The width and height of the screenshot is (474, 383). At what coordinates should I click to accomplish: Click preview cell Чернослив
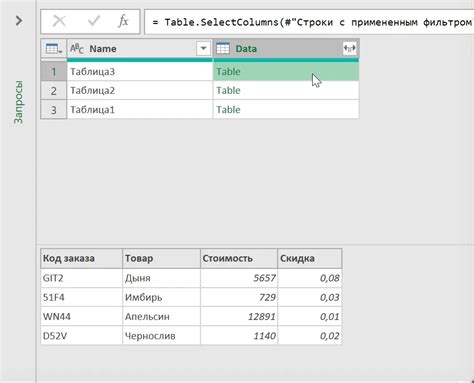[161, 336]
